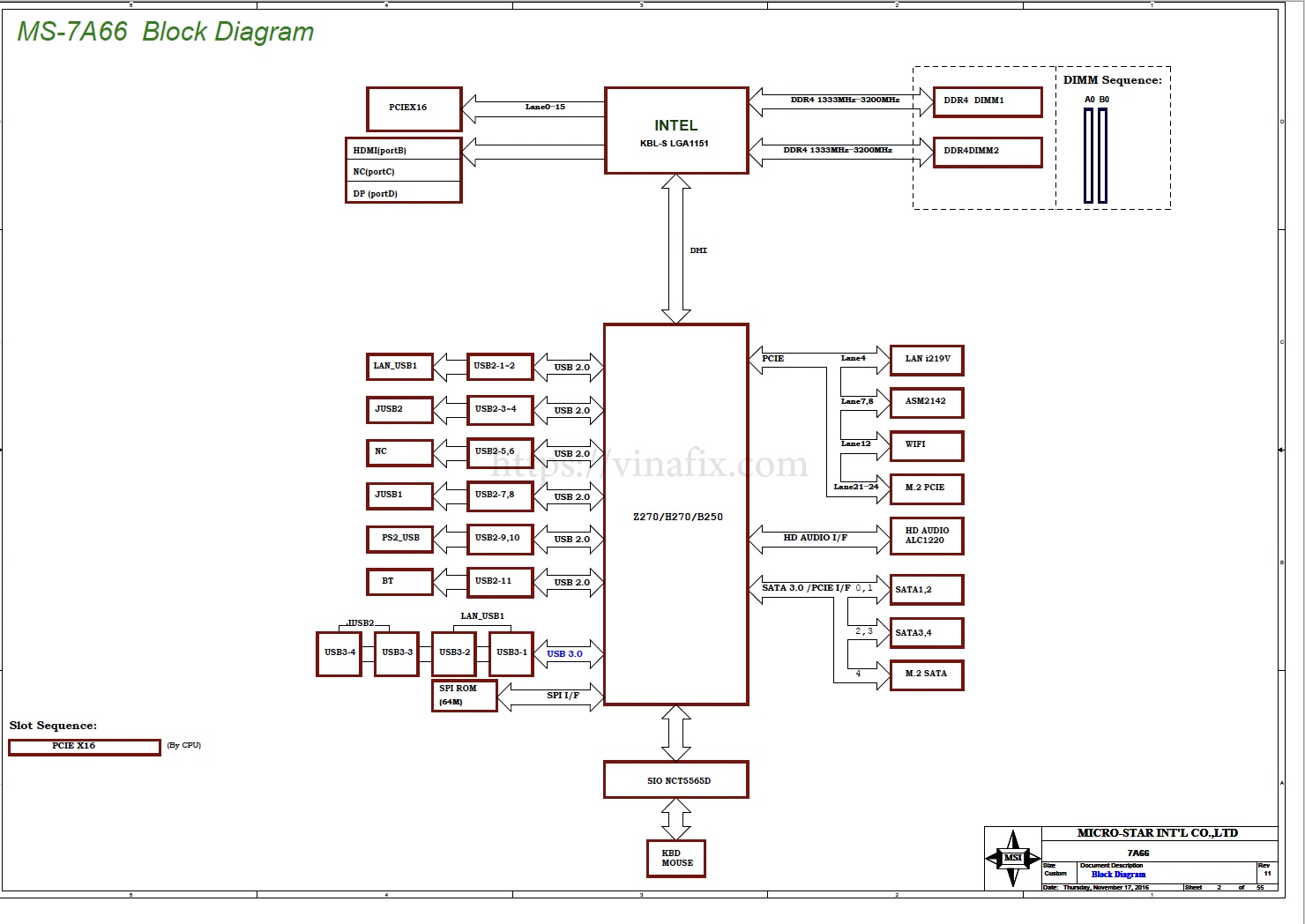Screen dimensions: 1305x924
Task: Click the Lane4 label
Action: click(853, 358)
